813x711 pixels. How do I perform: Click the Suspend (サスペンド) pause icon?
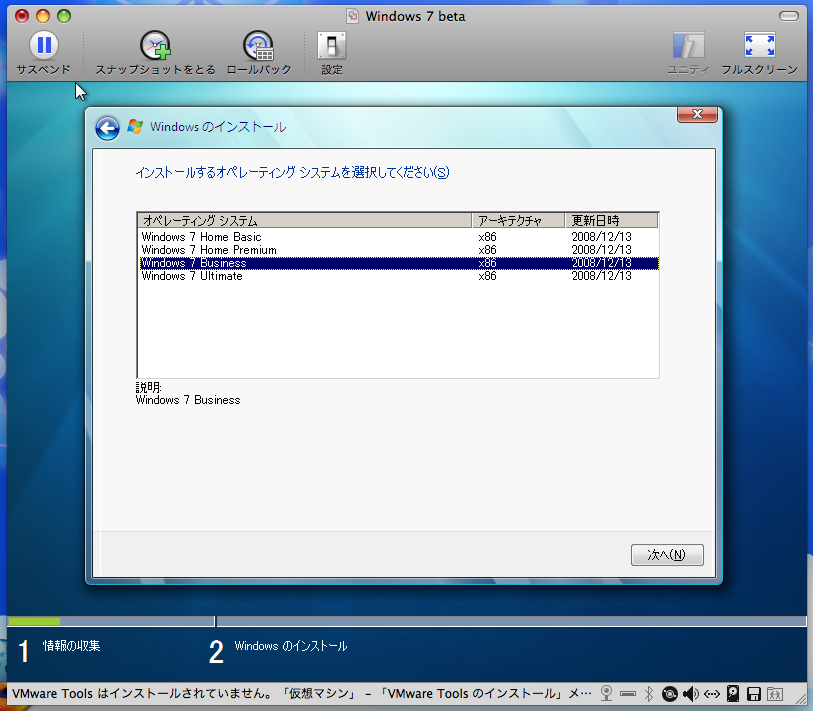click(44, 45)
